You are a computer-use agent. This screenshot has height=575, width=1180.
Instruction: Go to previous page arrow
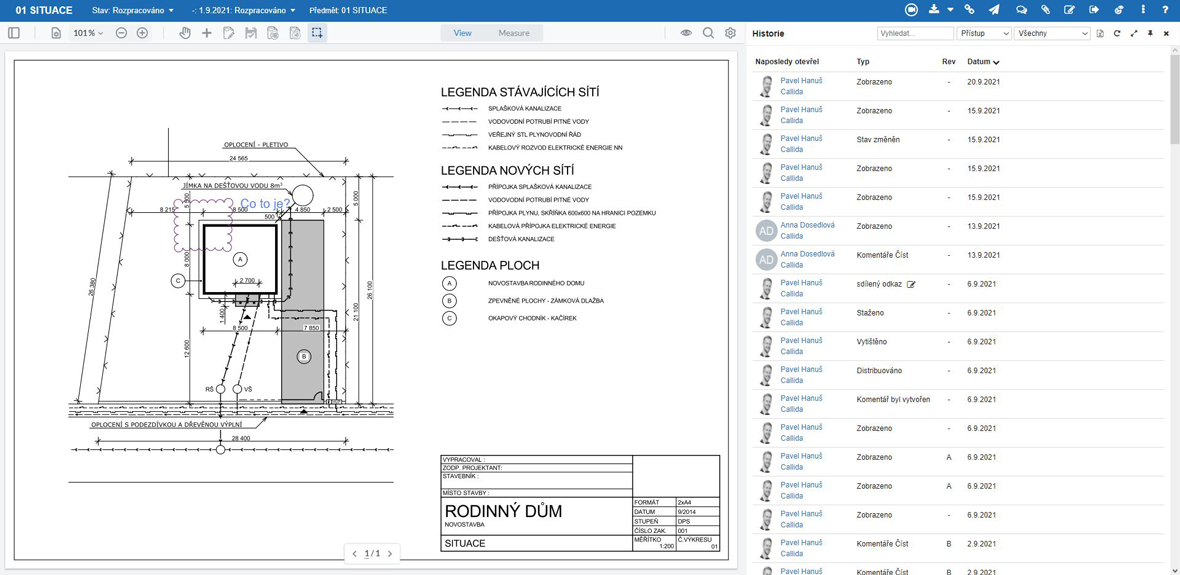pyautogui.click(x=354, y=554)
